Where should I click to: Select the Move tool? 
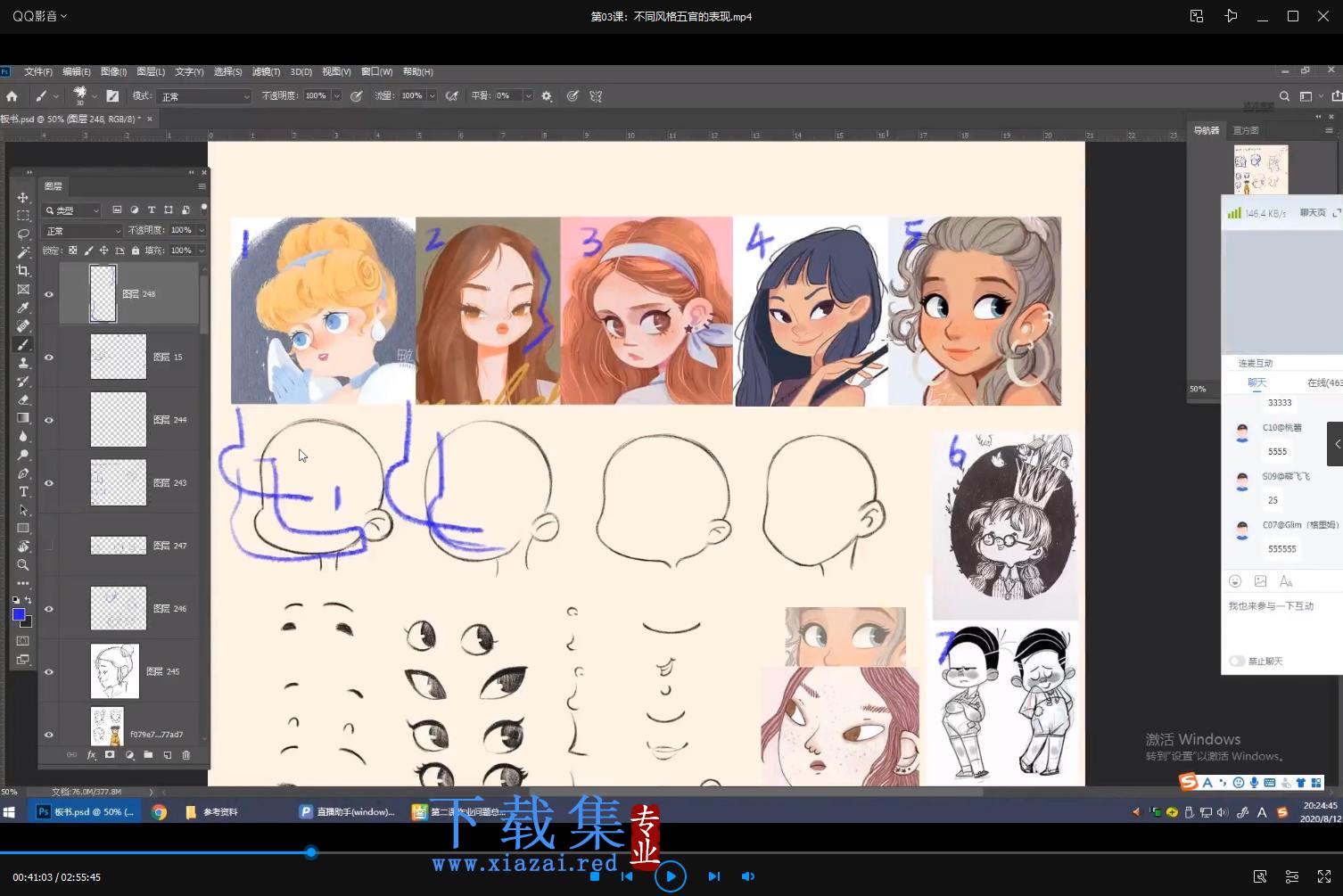23,197
